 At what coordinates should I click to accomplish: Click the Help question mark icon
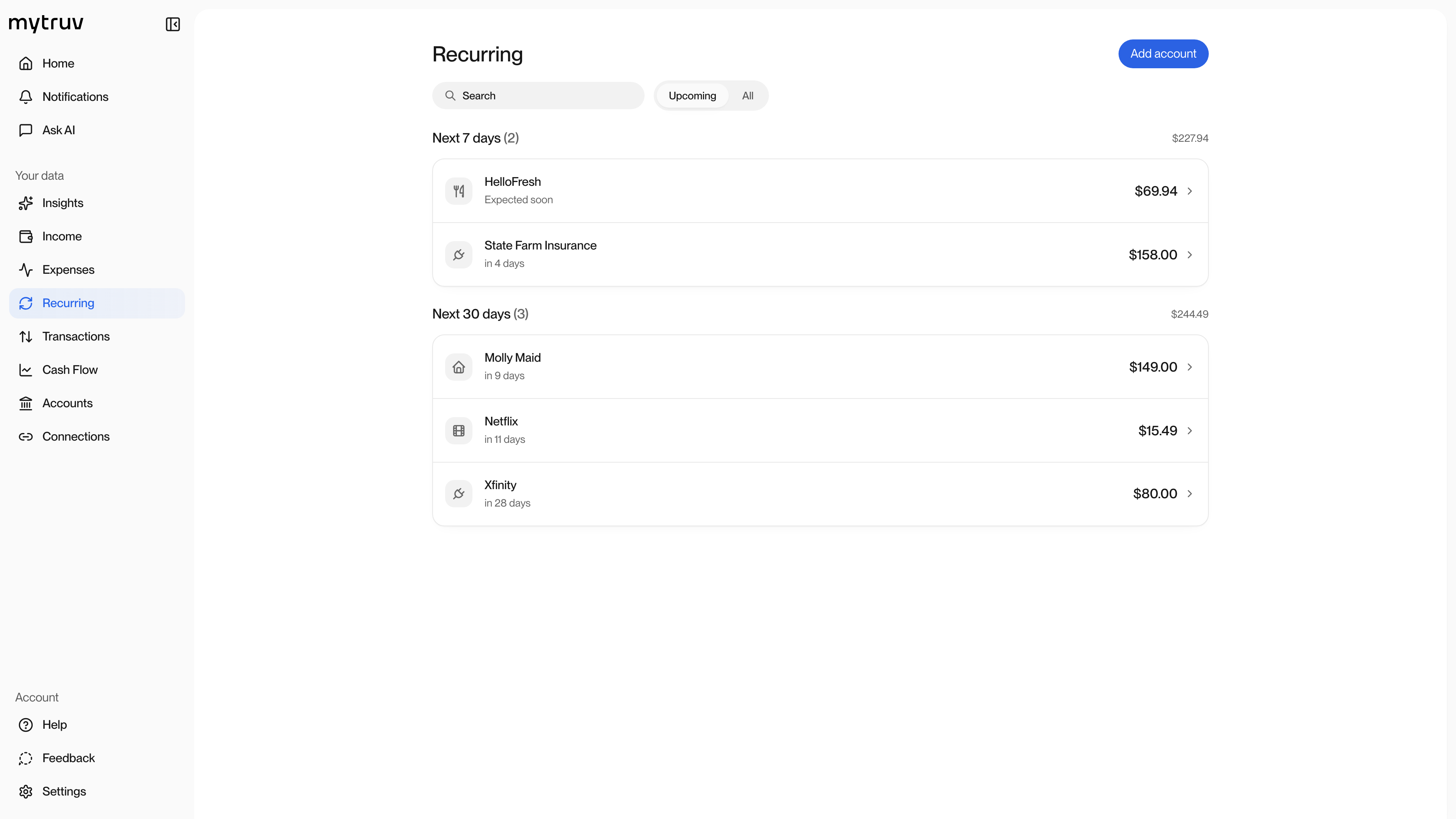click(x=25, y=725)
